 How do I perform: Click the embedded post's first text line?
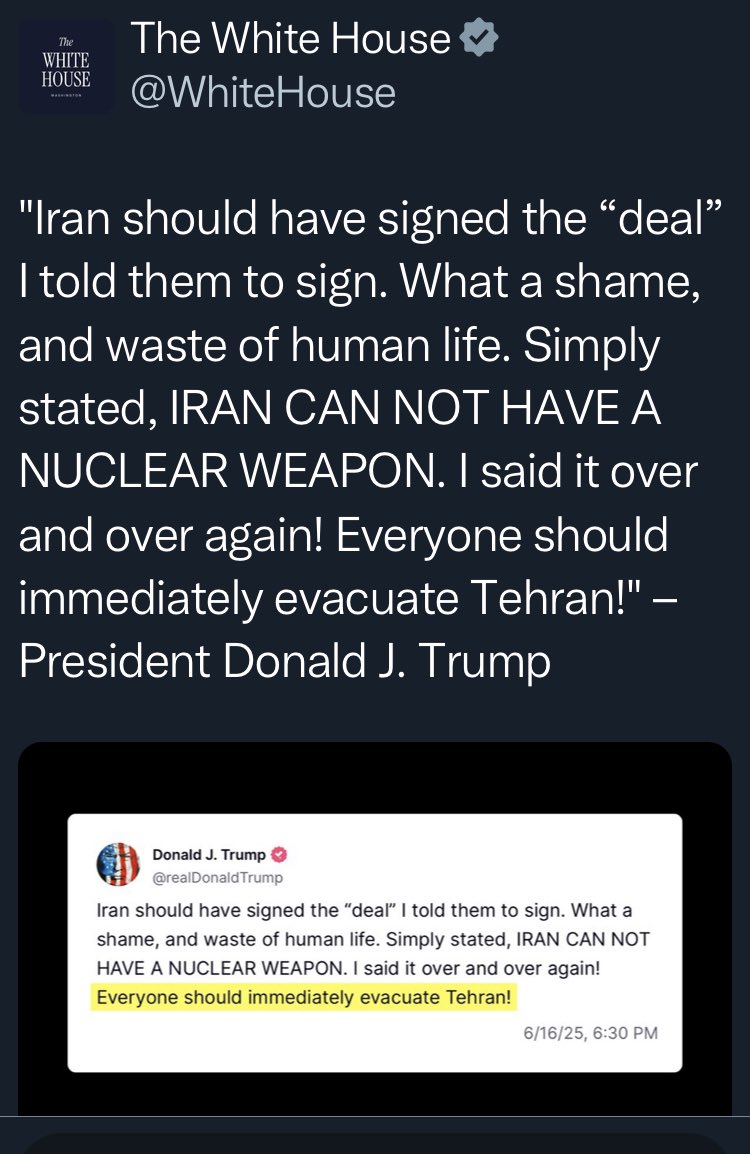(364, 911)
